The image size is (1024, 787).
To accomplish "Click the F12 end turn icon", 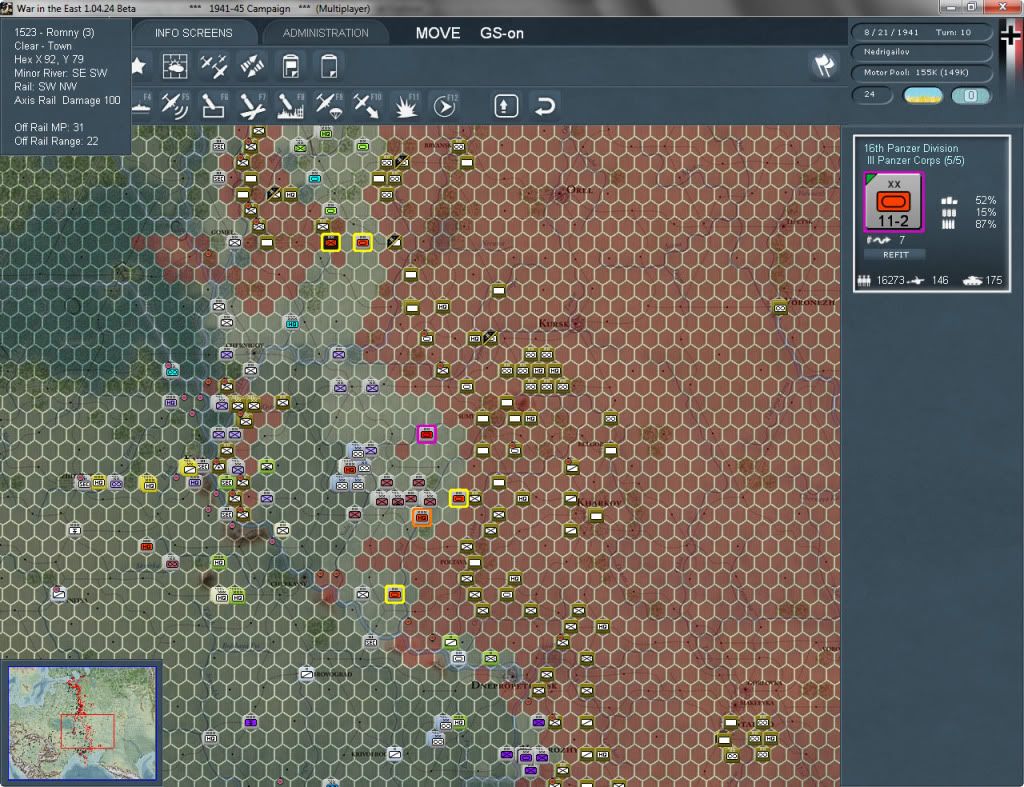I will point(445,105).
